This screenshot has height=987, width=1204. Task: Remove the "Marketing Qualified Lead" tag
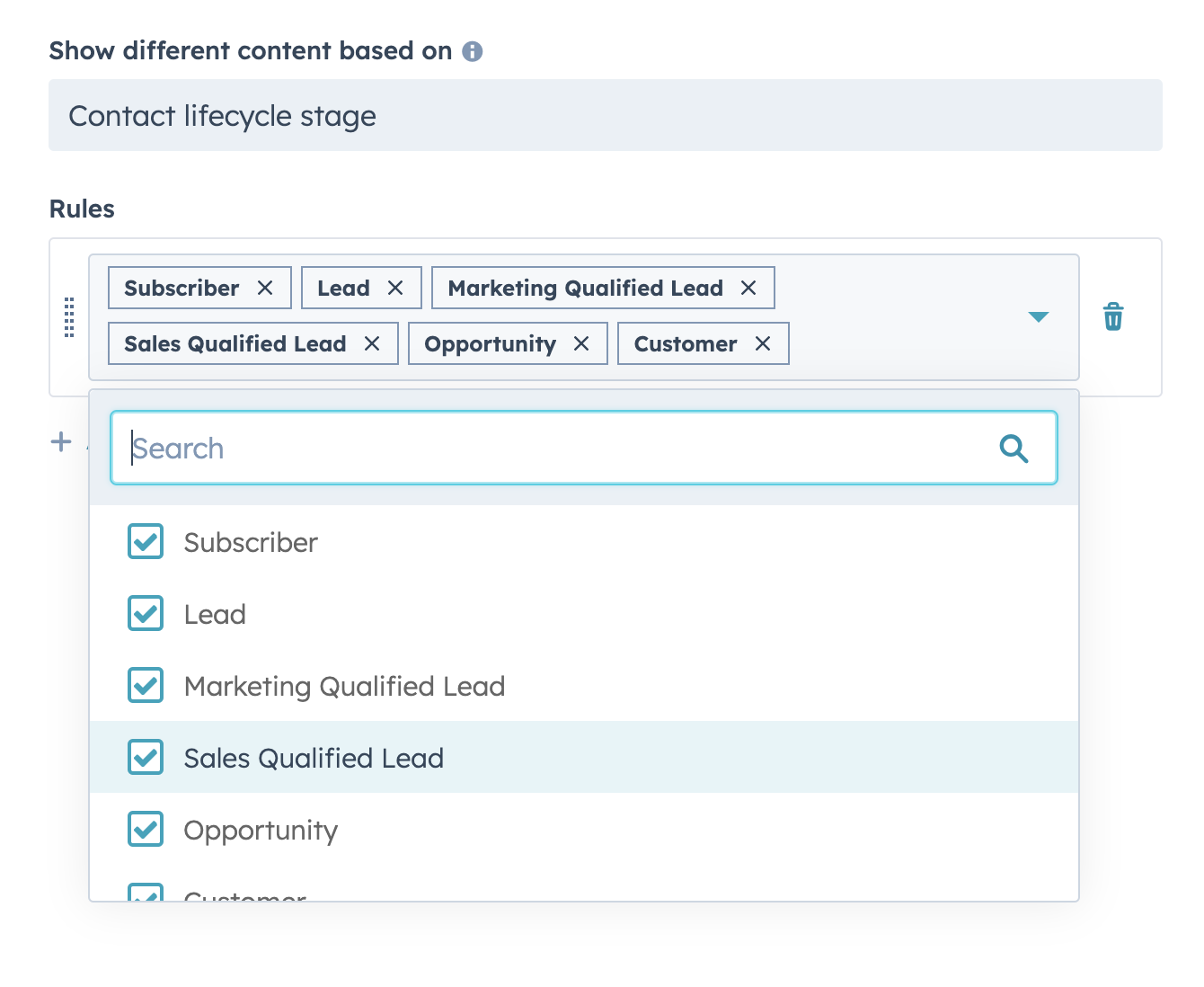pos(749,288)
